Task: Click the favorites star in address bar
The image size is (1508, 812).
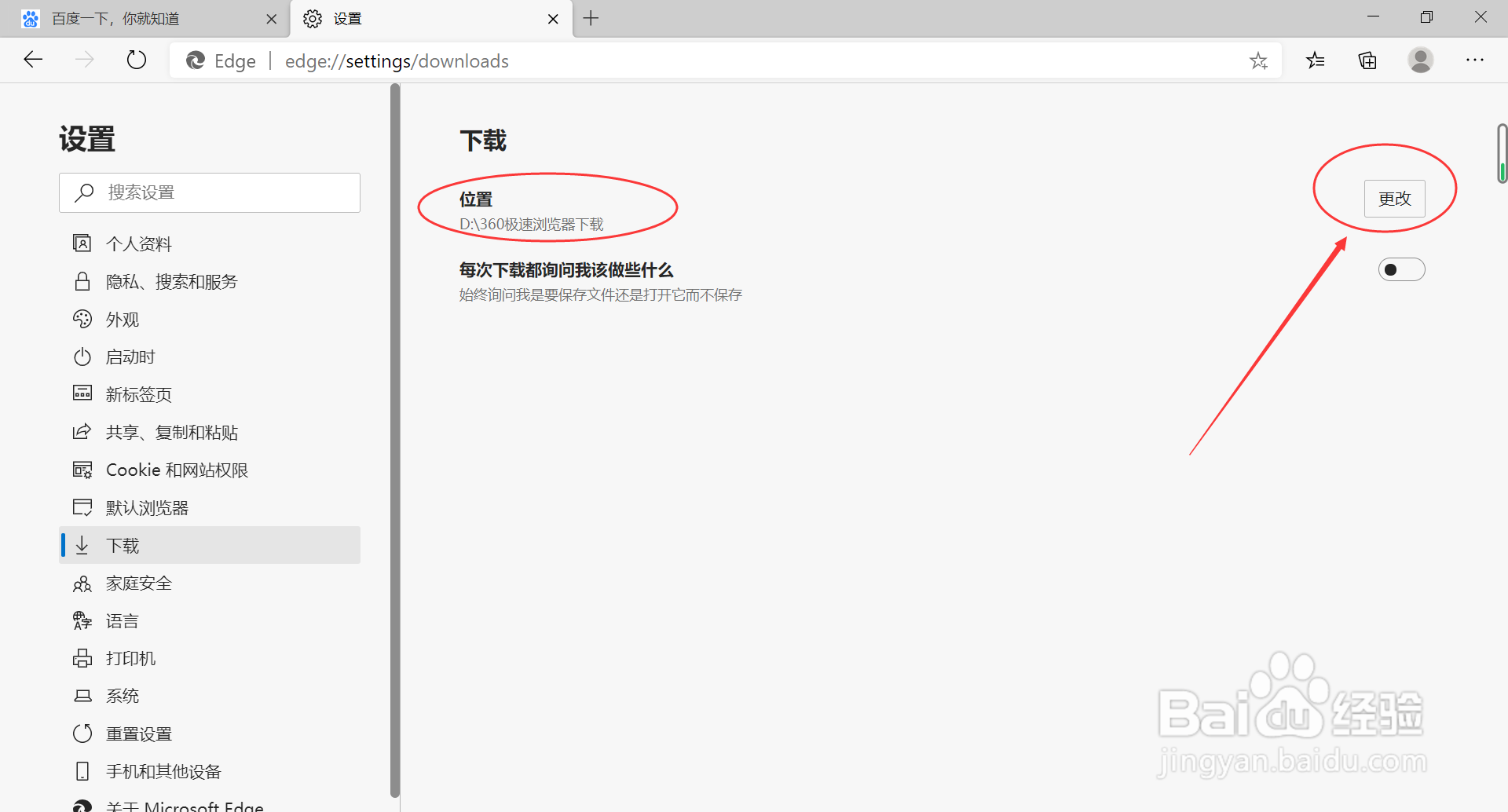Action: tap(1259, 60)
